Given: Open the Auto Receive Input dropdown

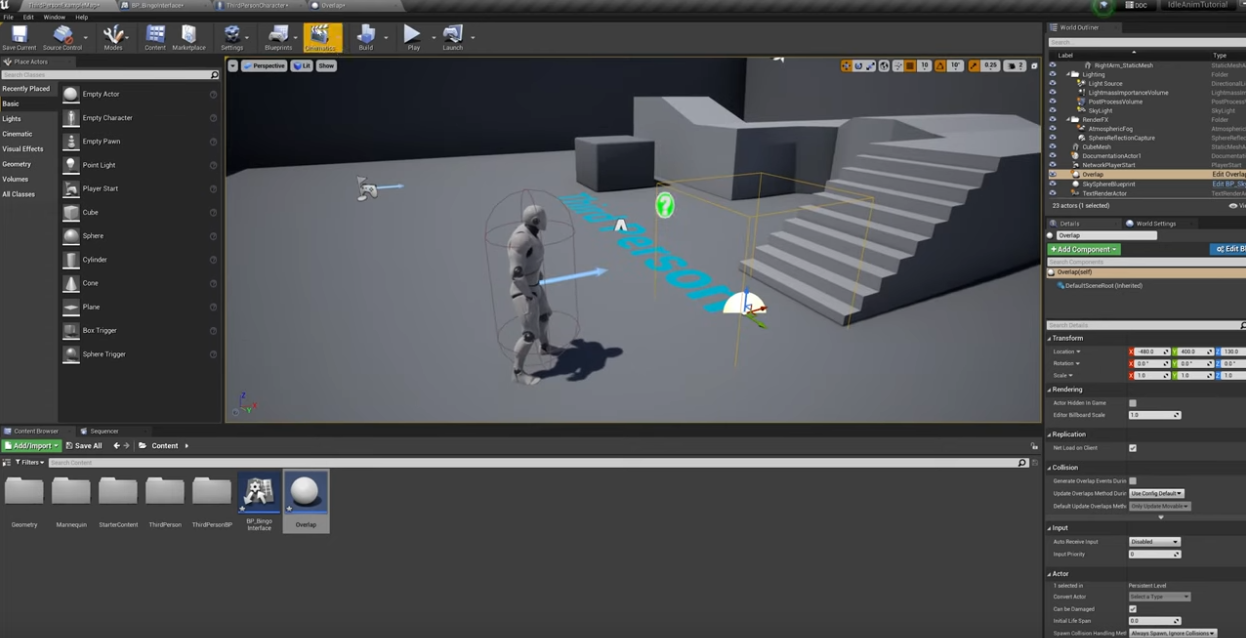Looking at the screenshot, I should pyautogui.click(x=1154, y=542).
